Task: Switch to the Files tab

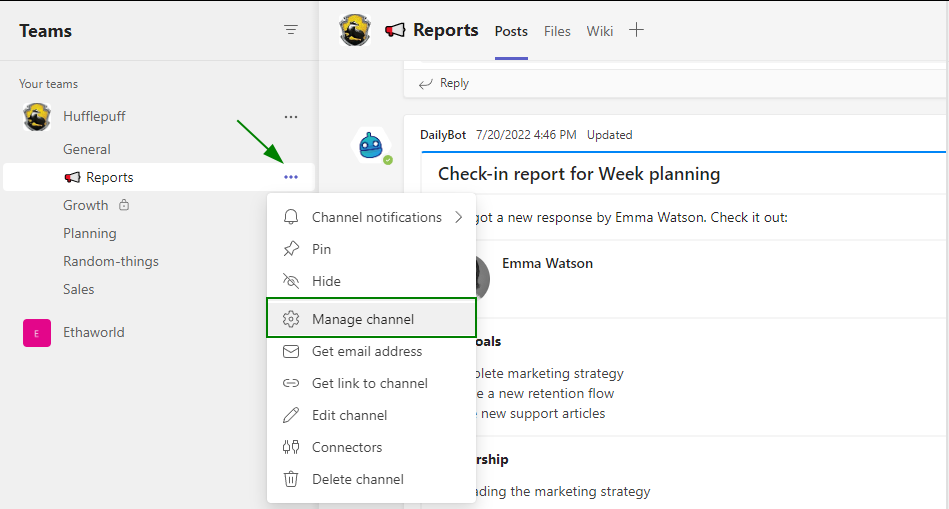Action: point(557,31)
